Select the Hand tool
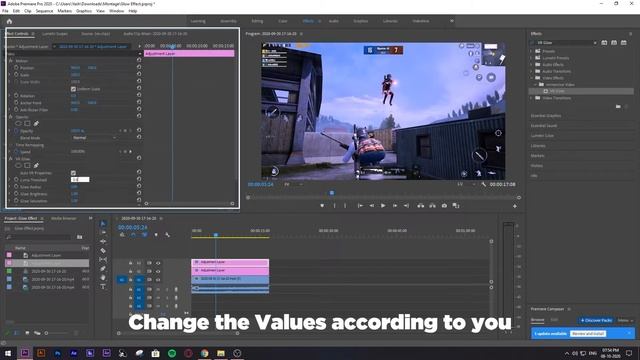The image size is (640, 360). [103, 278]
